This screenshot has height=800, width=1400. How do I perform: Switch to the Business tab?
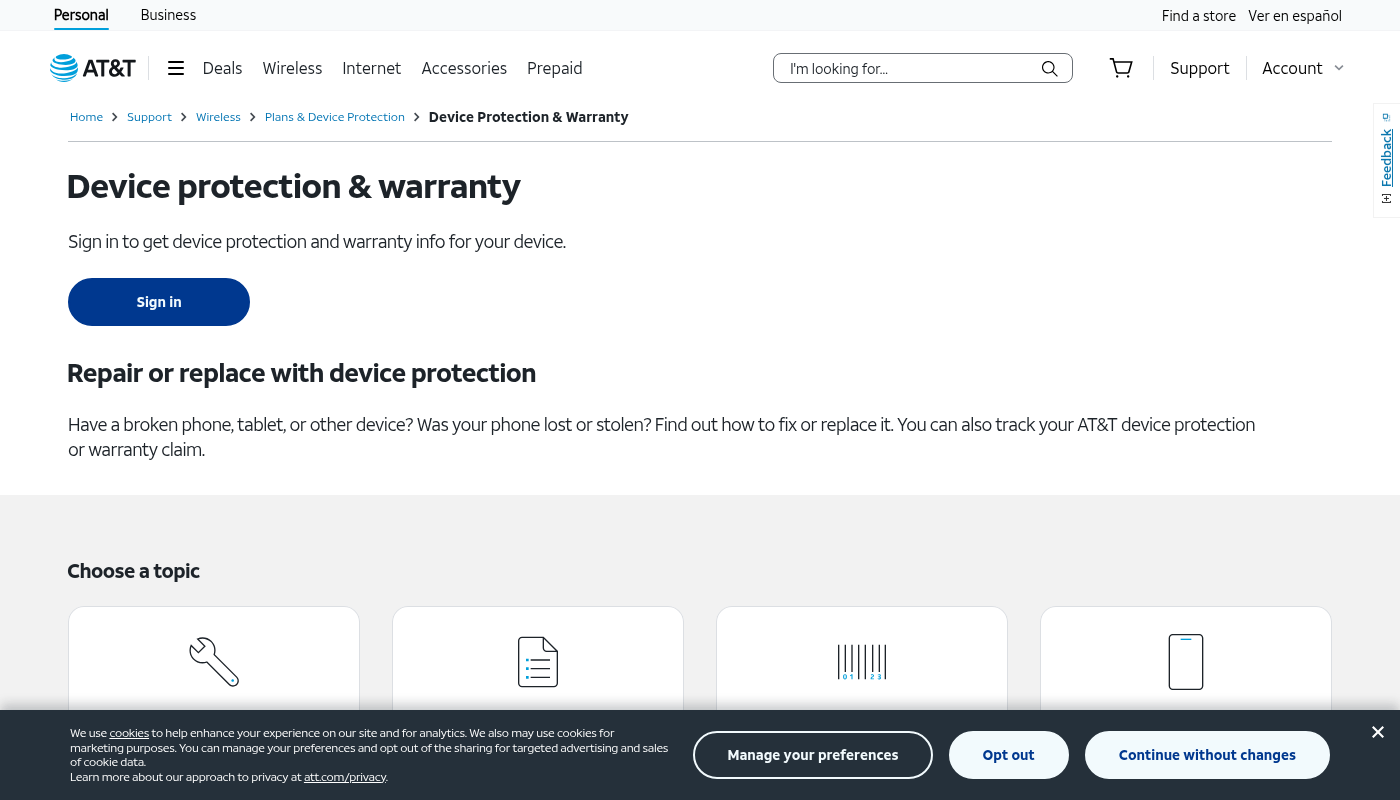(168, 15)
